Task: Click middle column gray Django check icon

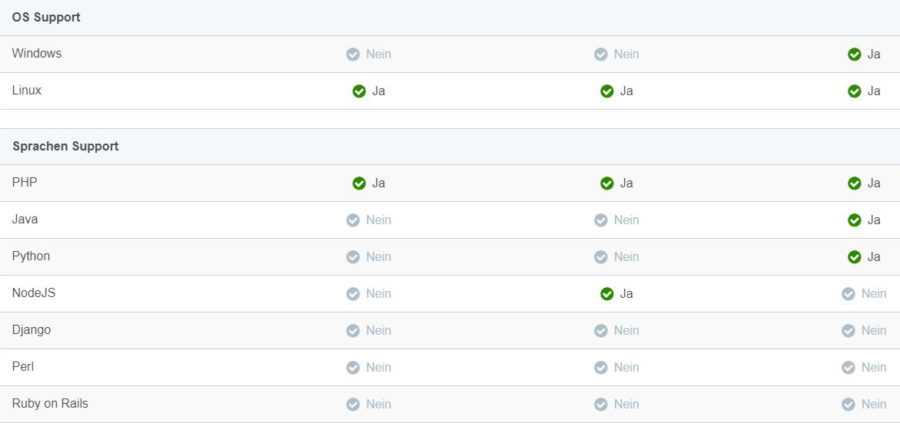Action: (601, 331)
